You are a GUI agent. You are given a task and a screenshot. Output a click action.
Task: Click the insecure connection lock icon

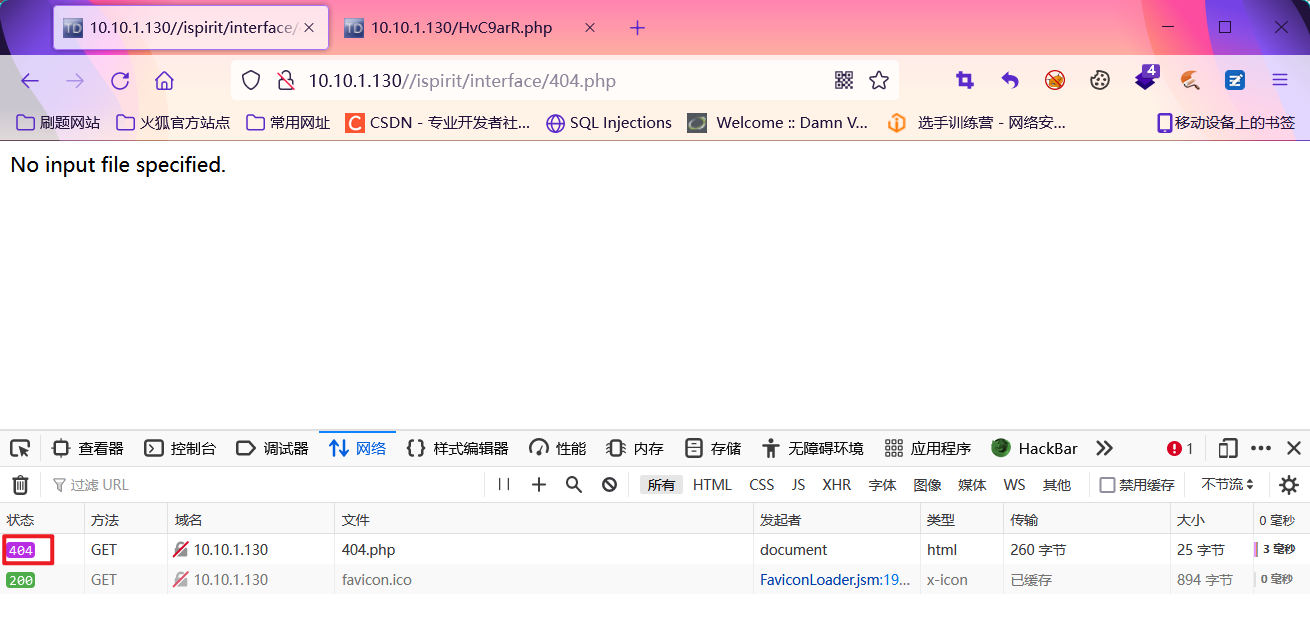point(285,81)
